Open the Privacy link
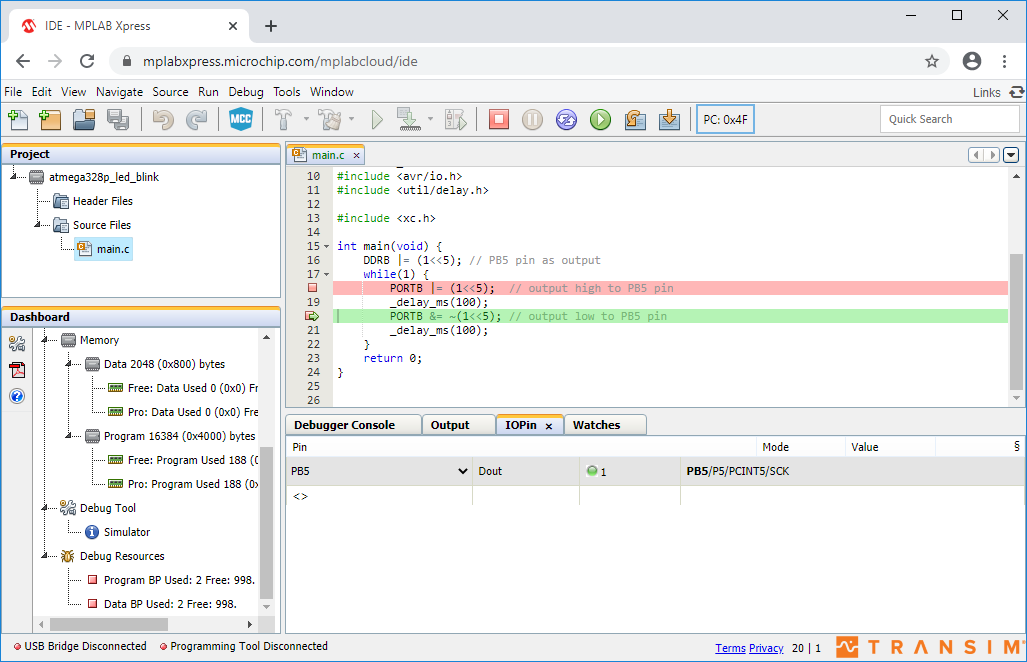1027x662 pixels. tap(766, 648)
